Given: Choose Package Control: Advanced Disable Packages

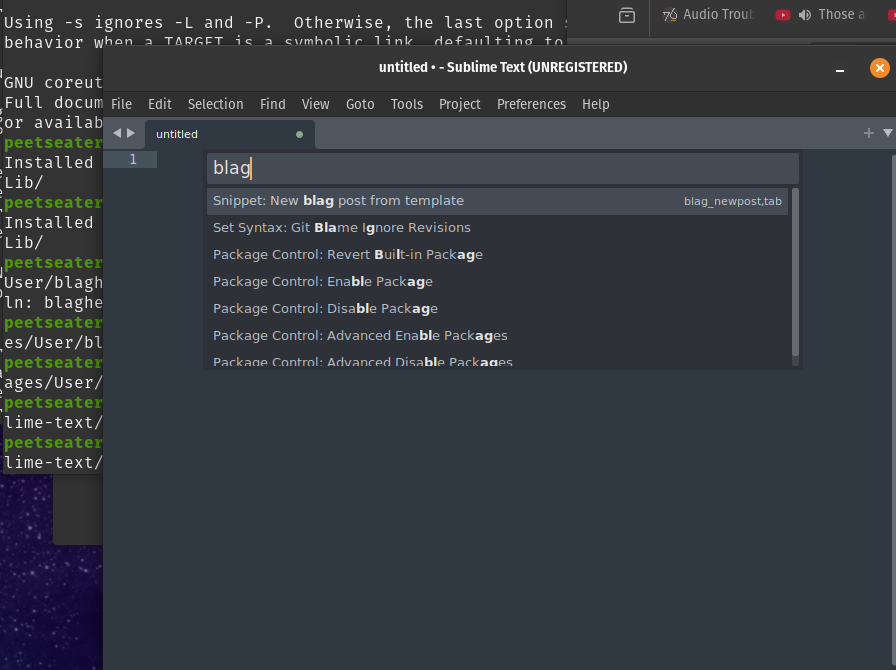Looking at the screenshot, I should (497, 360).
